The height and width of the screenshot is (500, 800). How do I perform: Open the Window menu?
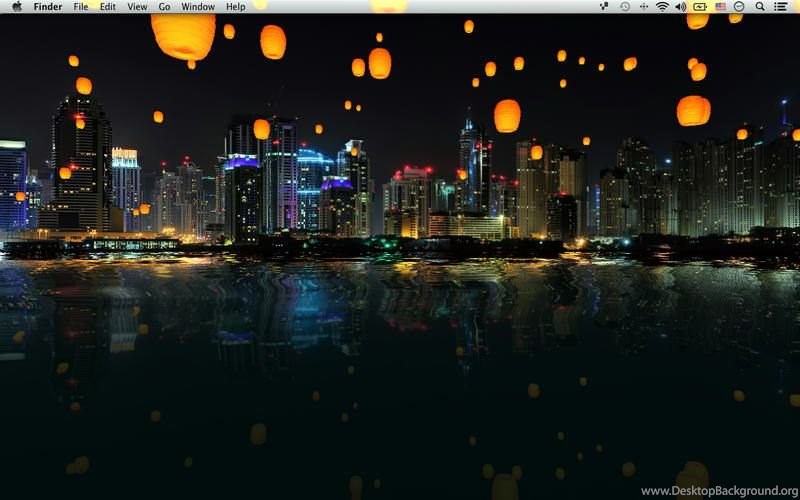click(x=198, y=6)
